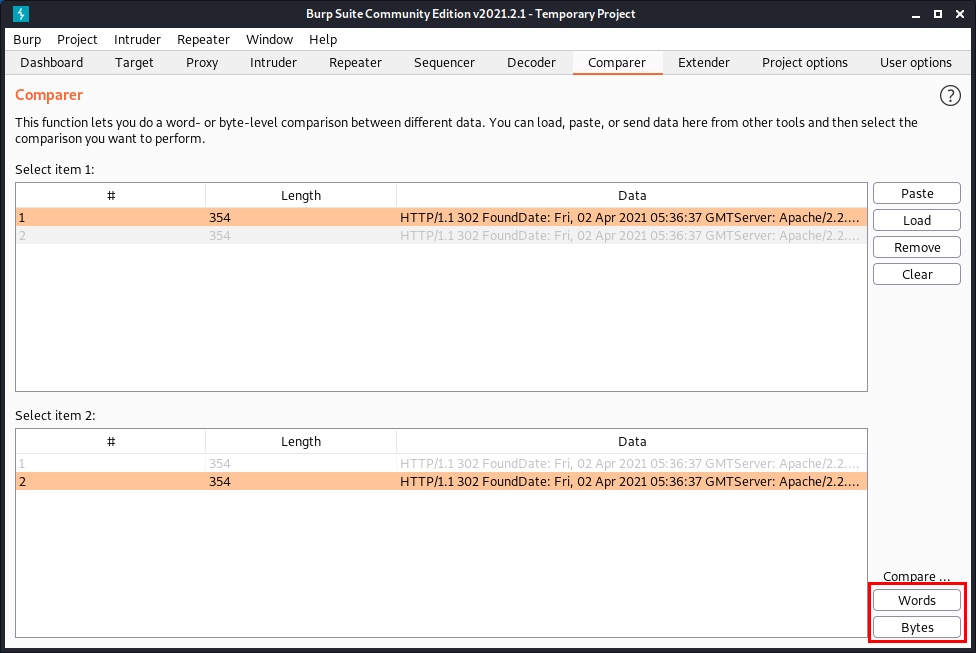Viewport: 976px width, 653px height.
Task: Click the Length column header in item 2 table
Action: (301, 441)
